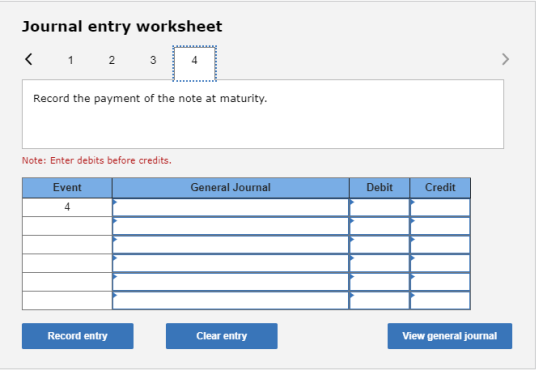Viewport: 560px width, 375px height.
Task: Select Debit cell in Event 4 row
Action: (x=379, y=207)
